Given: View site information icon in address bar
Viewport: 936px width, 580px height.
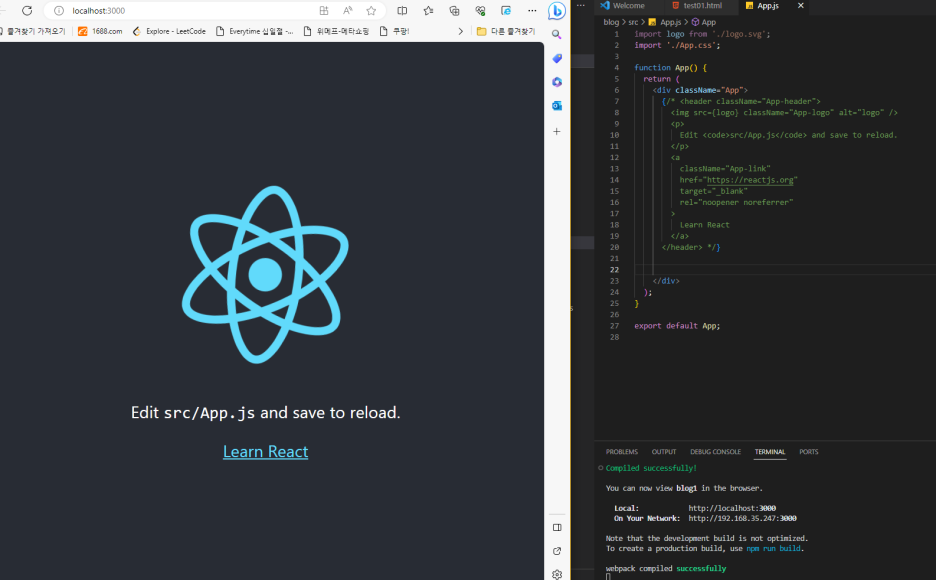Looking at the screenshot, I should pos(58,11).
